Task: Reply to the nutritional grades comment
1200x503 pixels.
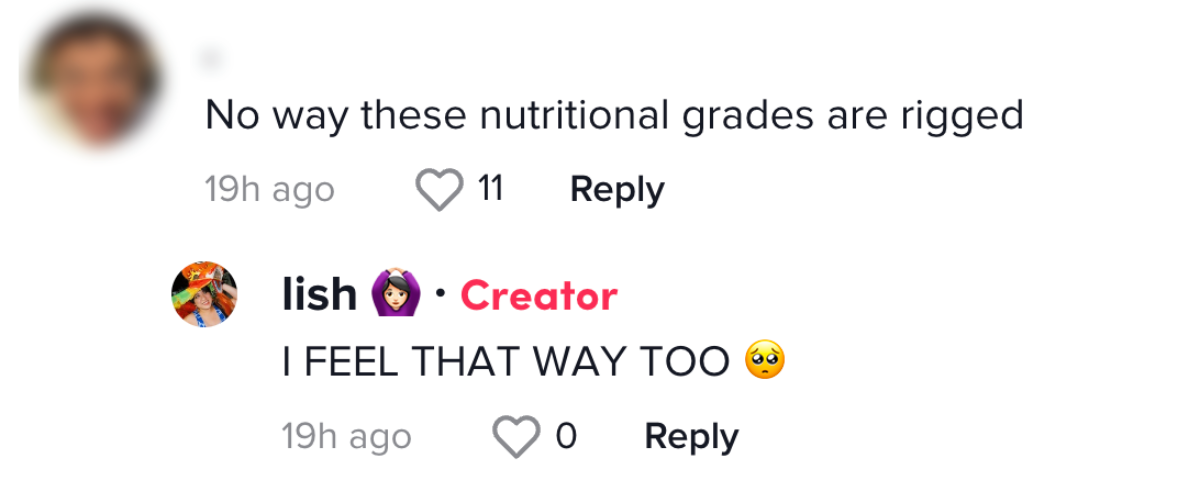Action: pyautogui.click(x=616, y=189)
